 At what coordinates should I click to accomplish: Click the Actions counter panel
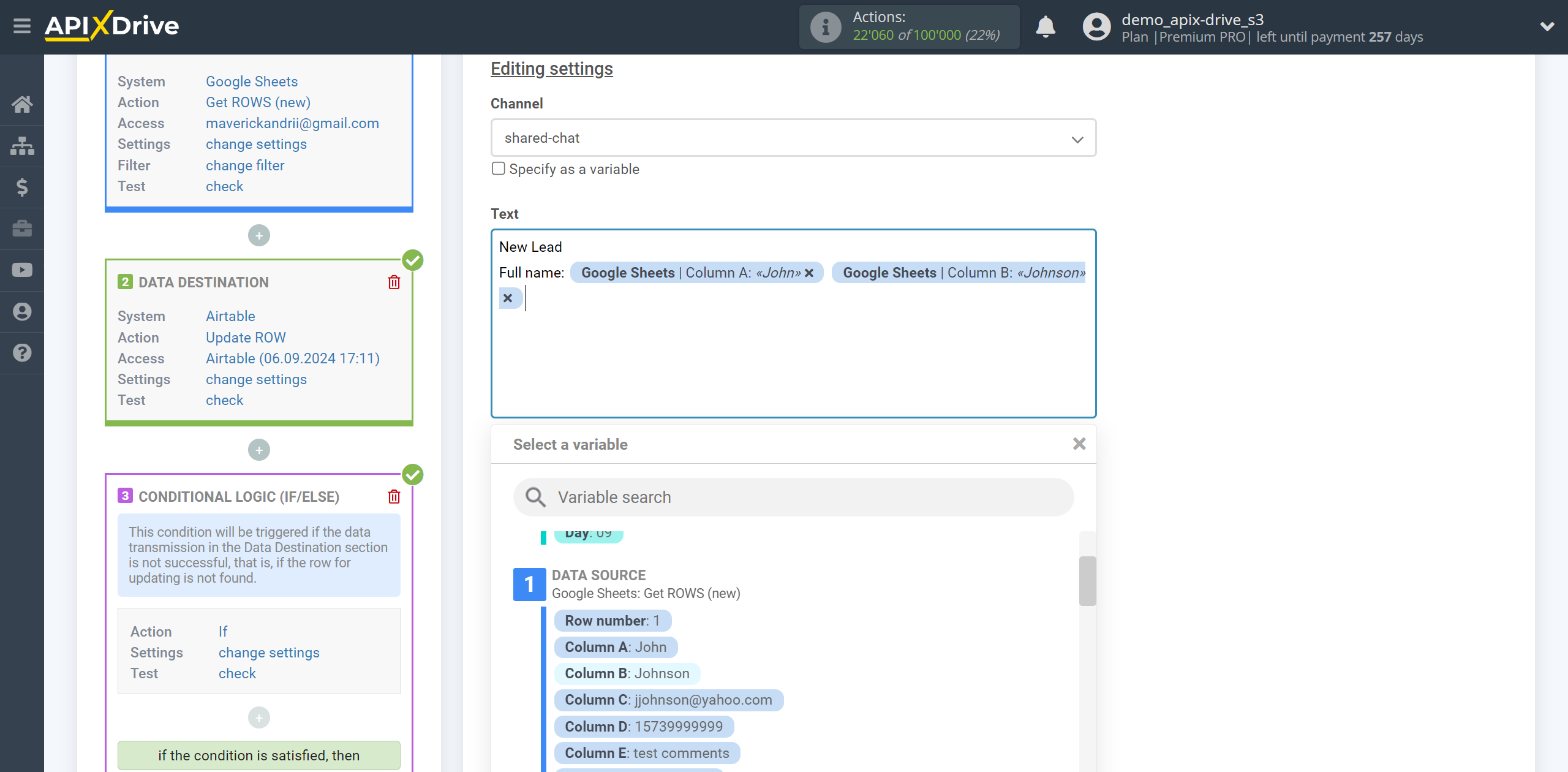click(x=910, y=27)
